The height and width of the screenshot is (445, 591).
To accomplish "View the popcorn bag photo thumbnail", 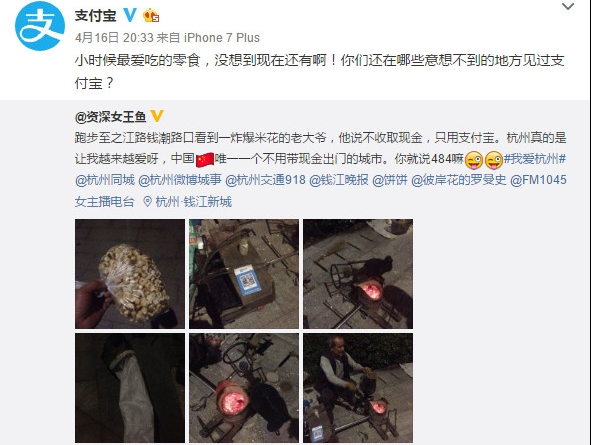I will click(x=130, y=274).
